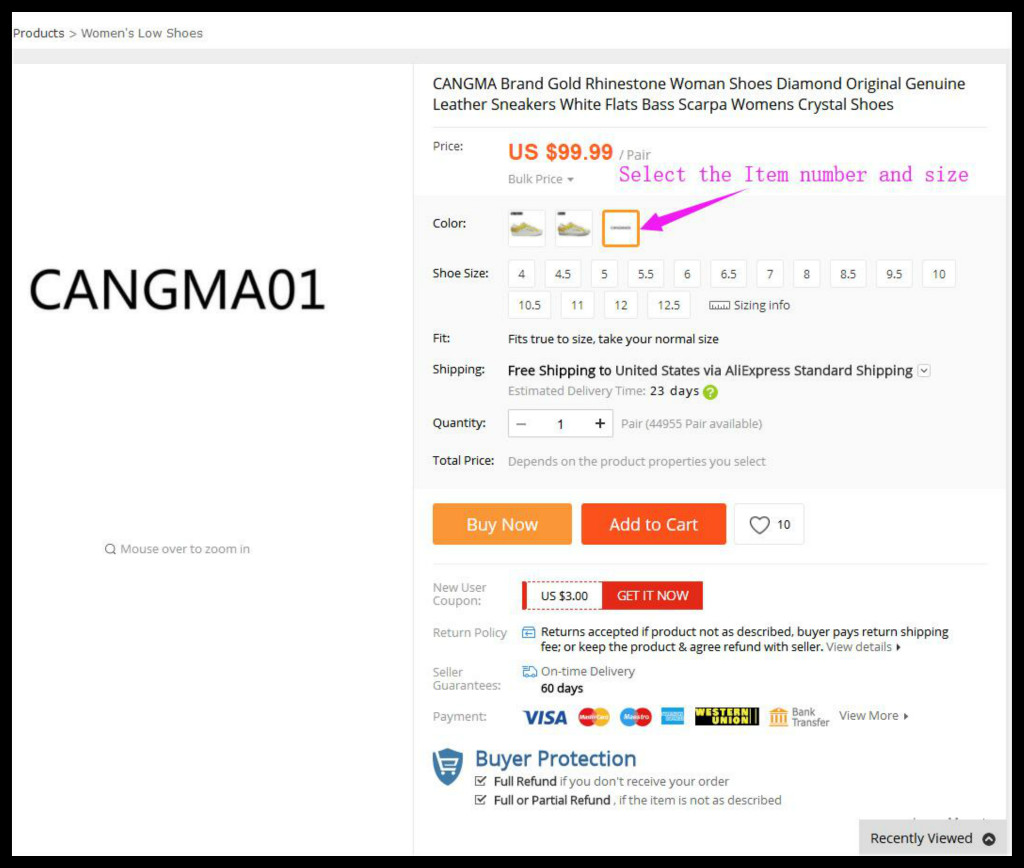Viewport: 1024px width, 868px height.
Task: Select the second yellow shoe color option
Action: click(x=573, y=228)
